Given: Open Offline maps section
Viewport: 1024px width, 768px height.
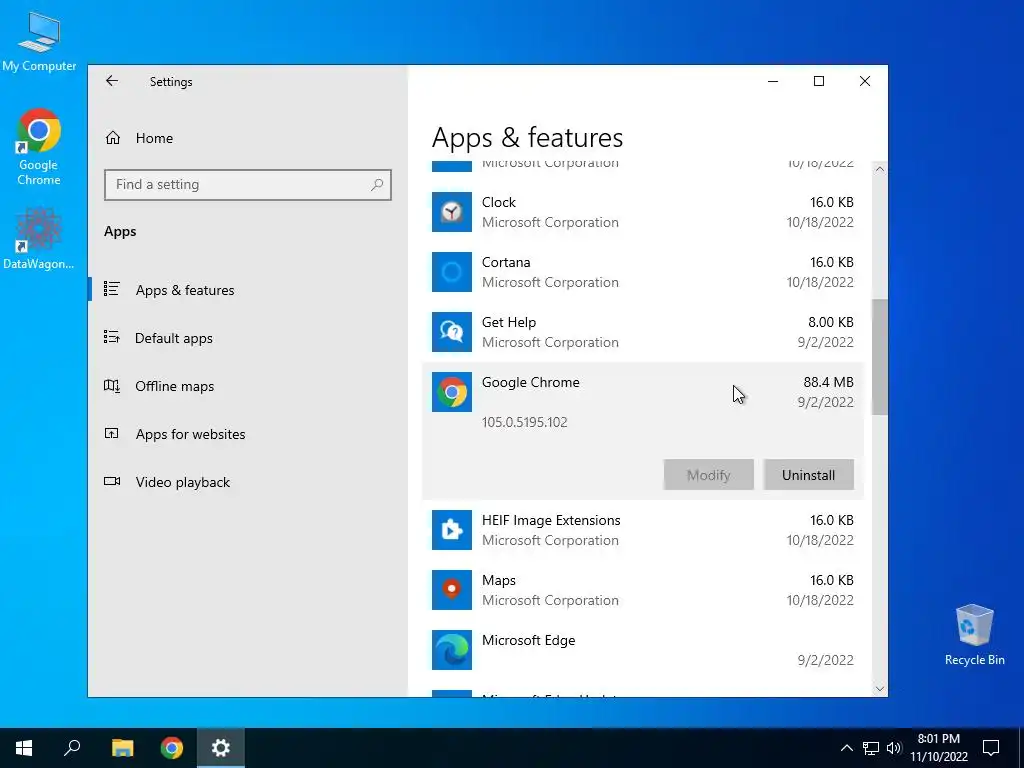Looking at the screenshot, I should (248, 386).
